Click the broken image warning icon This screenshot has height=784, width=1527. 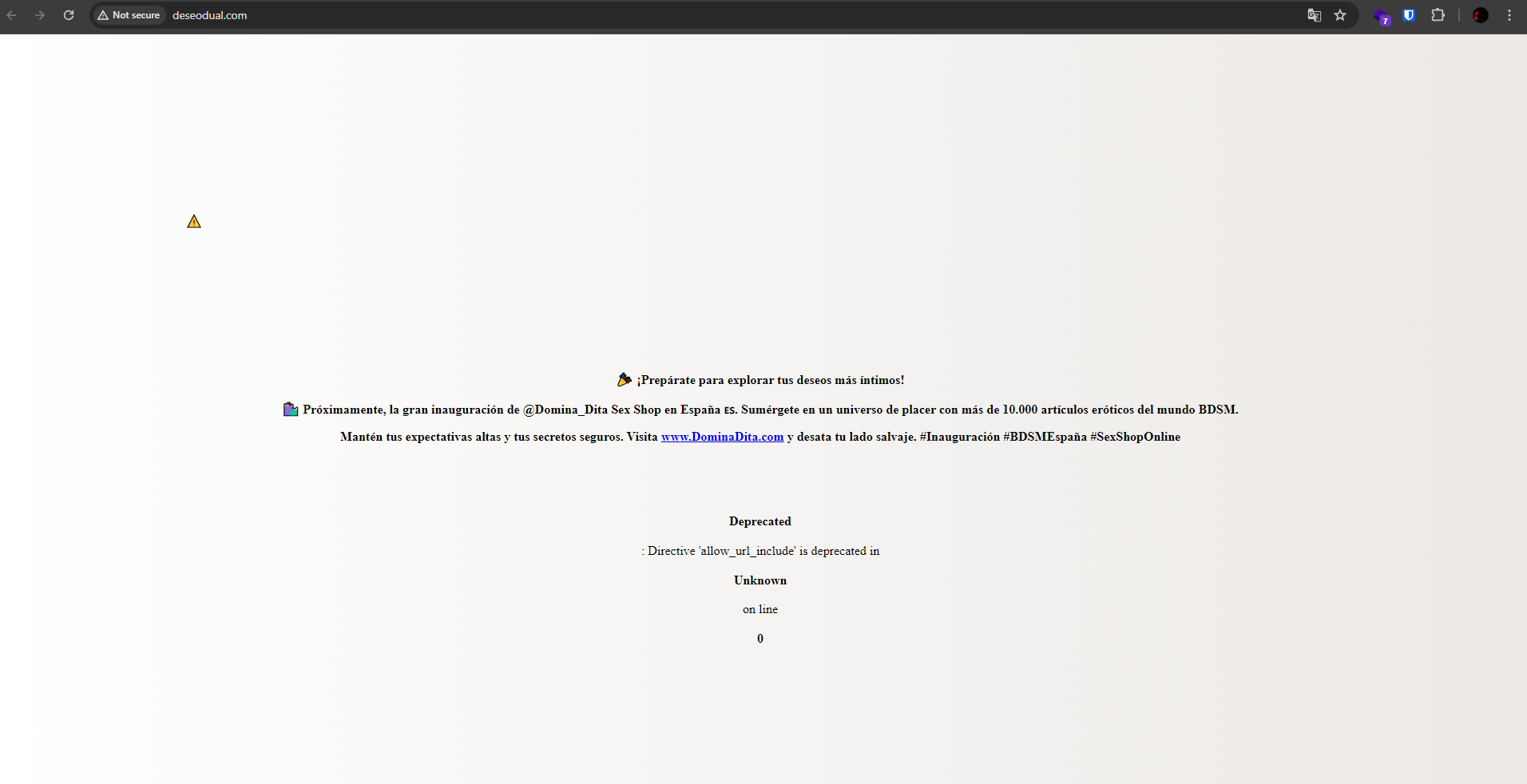point(194,221)
